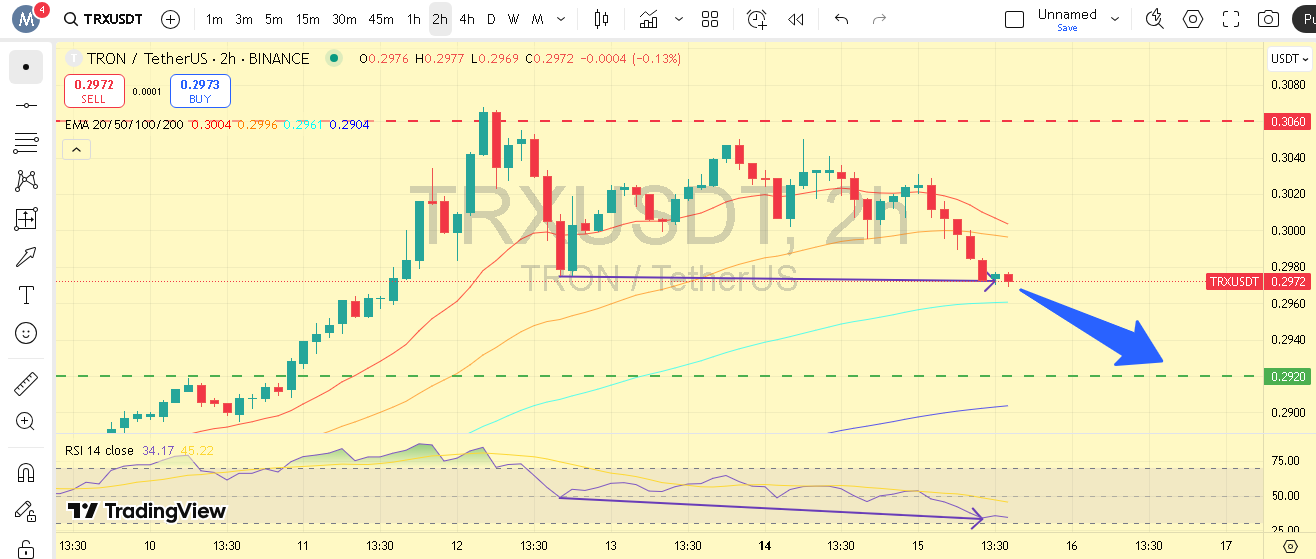The image size is (1316, 559).
Task: Switch to the daily D timeframe
Action: pyautogui.click(x=491, y=19)
